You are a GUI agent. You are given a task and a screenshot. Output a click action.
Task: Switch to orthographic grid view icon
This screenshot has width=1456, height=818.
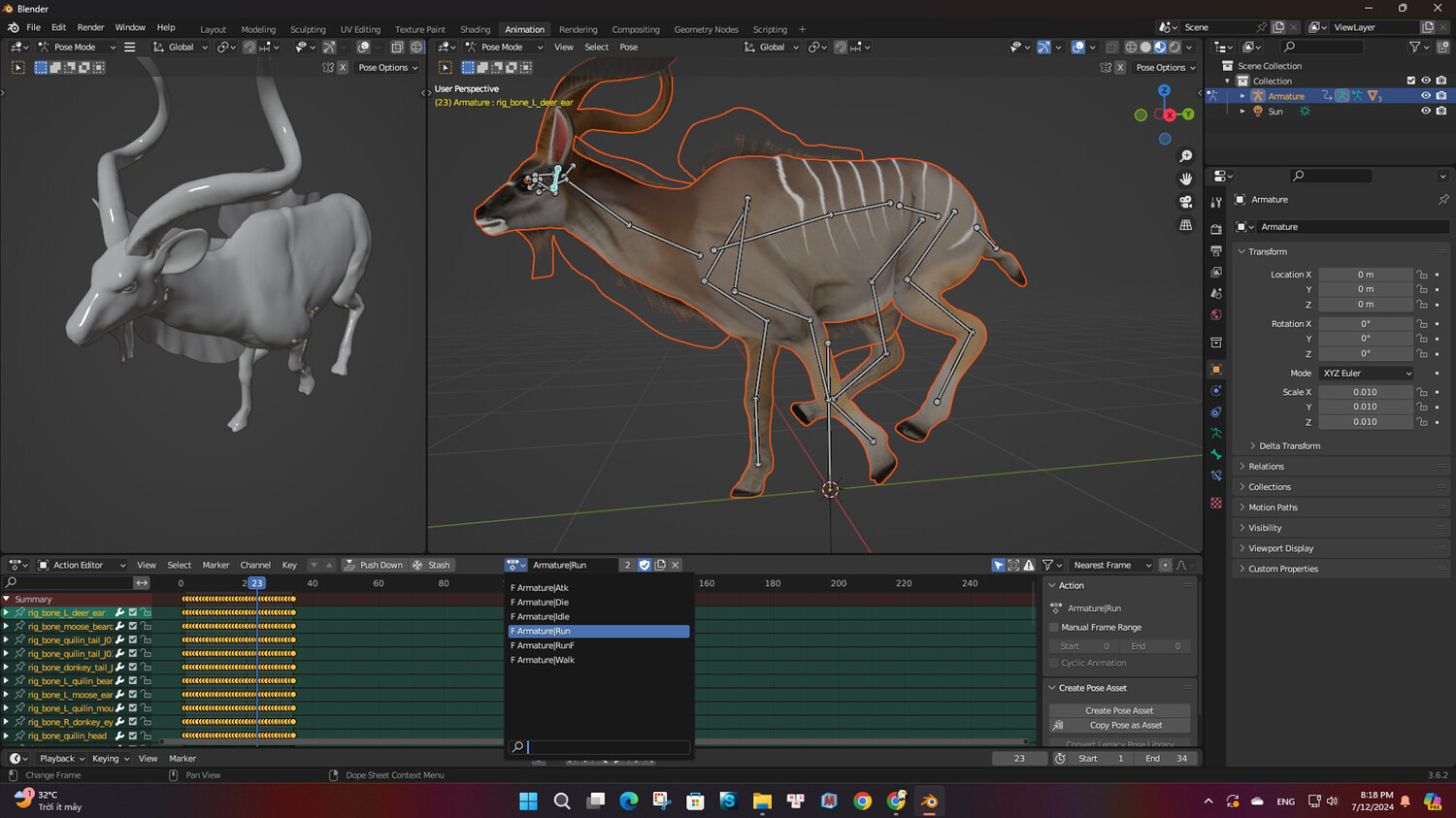click(x=1185, y=225)
